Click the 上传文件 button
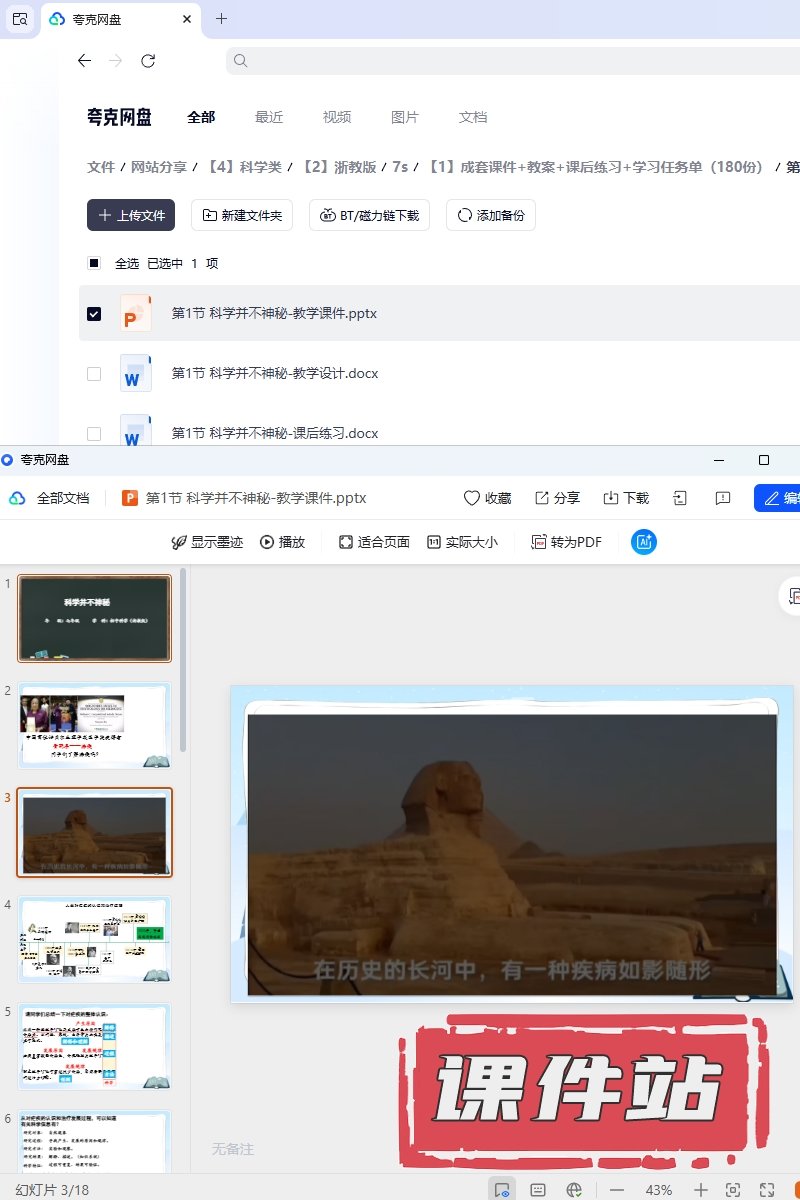This screenshot has height=1200, width=800. (x=131, y=215)
